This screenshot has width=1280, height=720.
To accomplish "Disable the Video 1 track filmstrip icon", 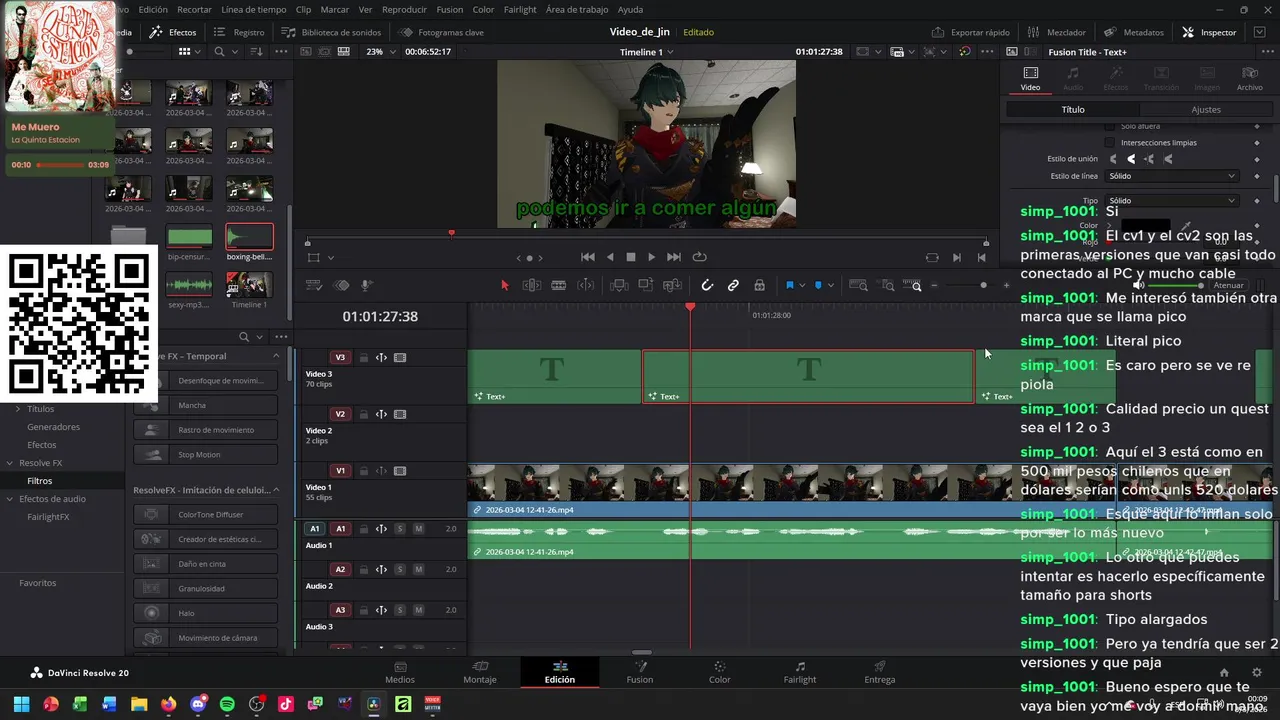I will pos(400,471).
